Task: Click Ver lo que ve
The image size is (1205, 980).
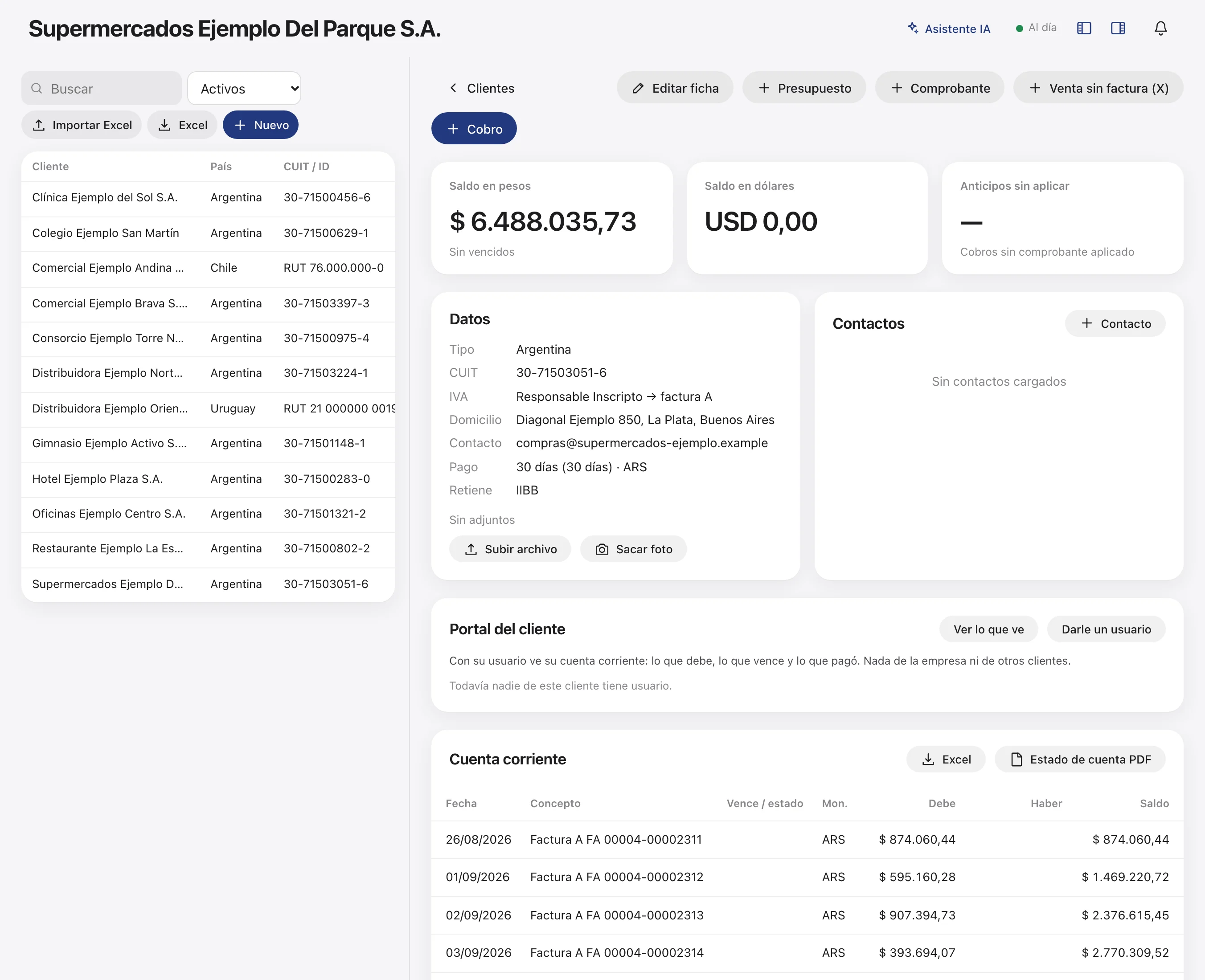Action: tap(989, 629)
